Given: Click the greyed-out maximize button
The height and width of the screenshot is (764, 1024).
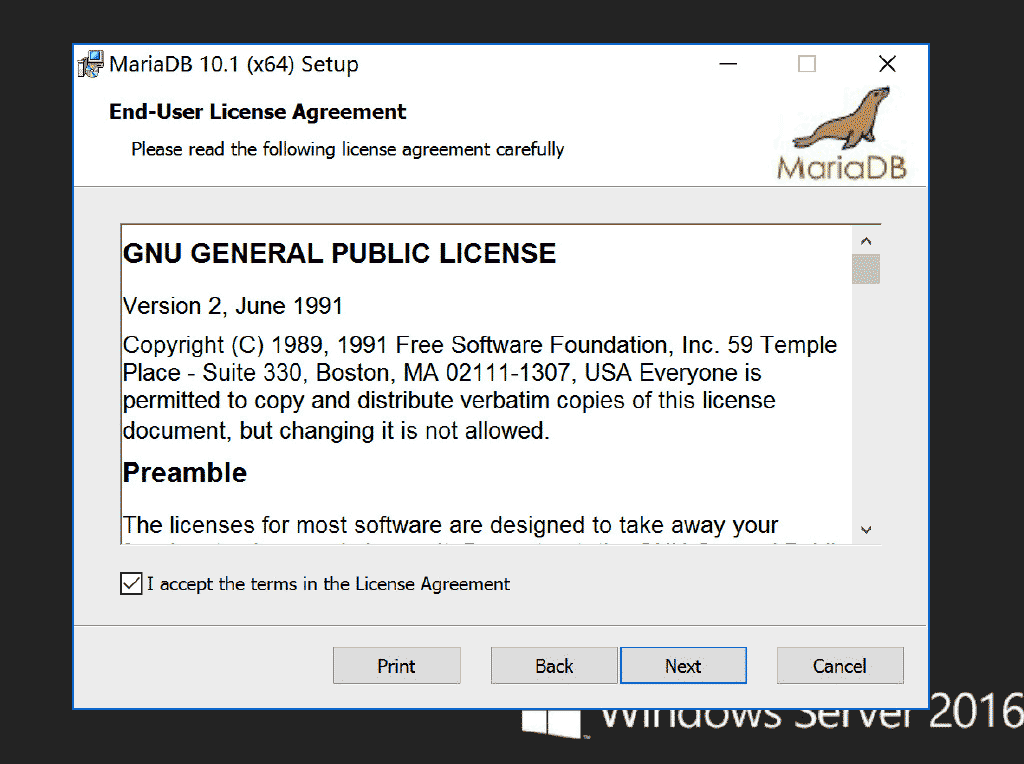Looking at the screenshot, I should coord(807,64).
